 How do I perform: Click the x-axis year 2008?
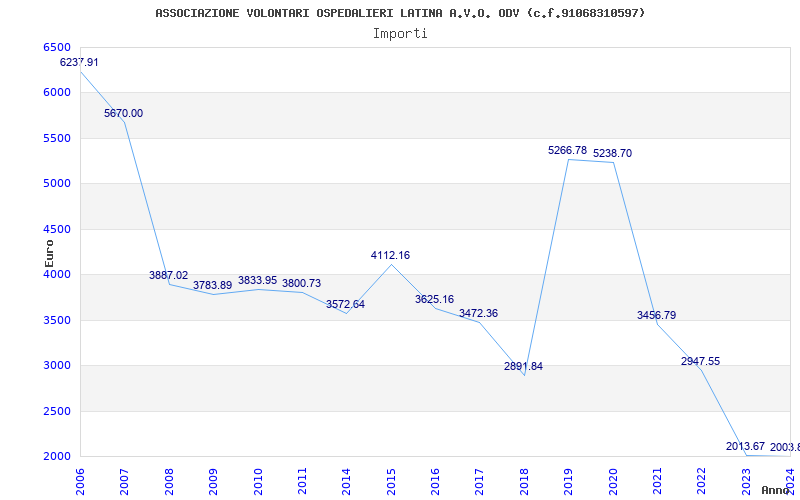click(169, 481)
